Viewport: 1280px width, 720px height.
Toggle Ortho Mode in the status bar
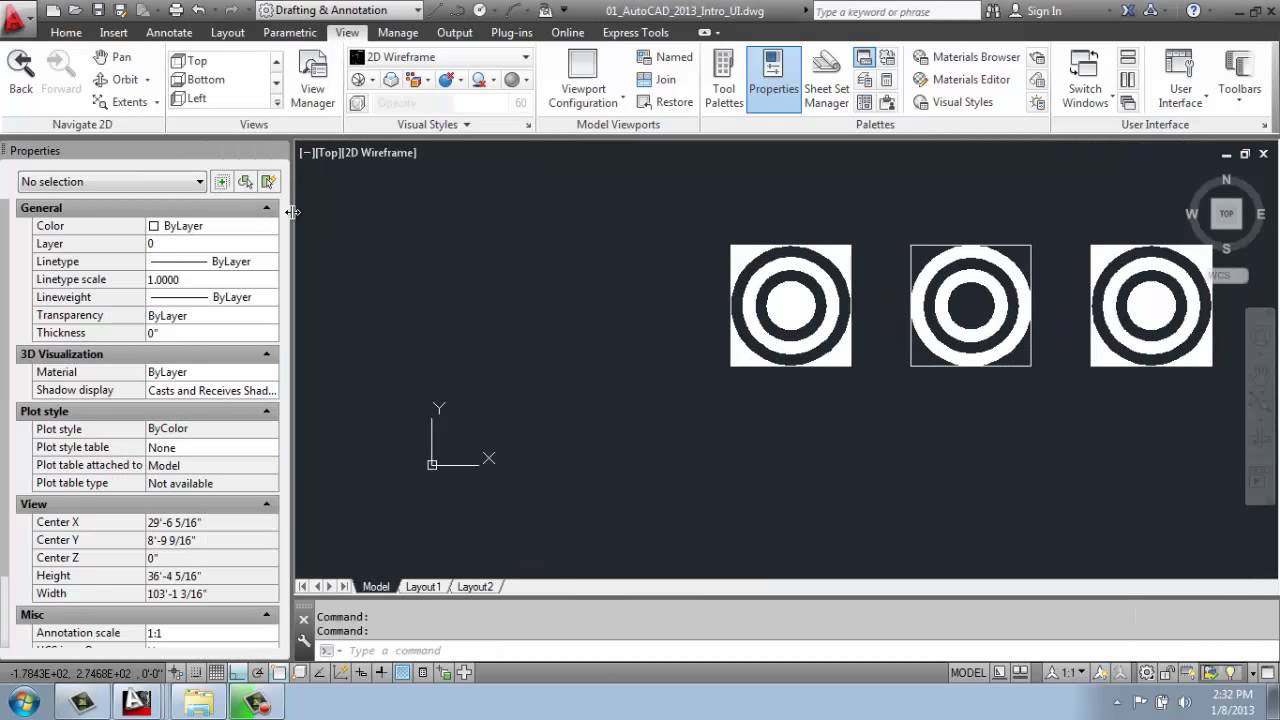tap(238, 673)
